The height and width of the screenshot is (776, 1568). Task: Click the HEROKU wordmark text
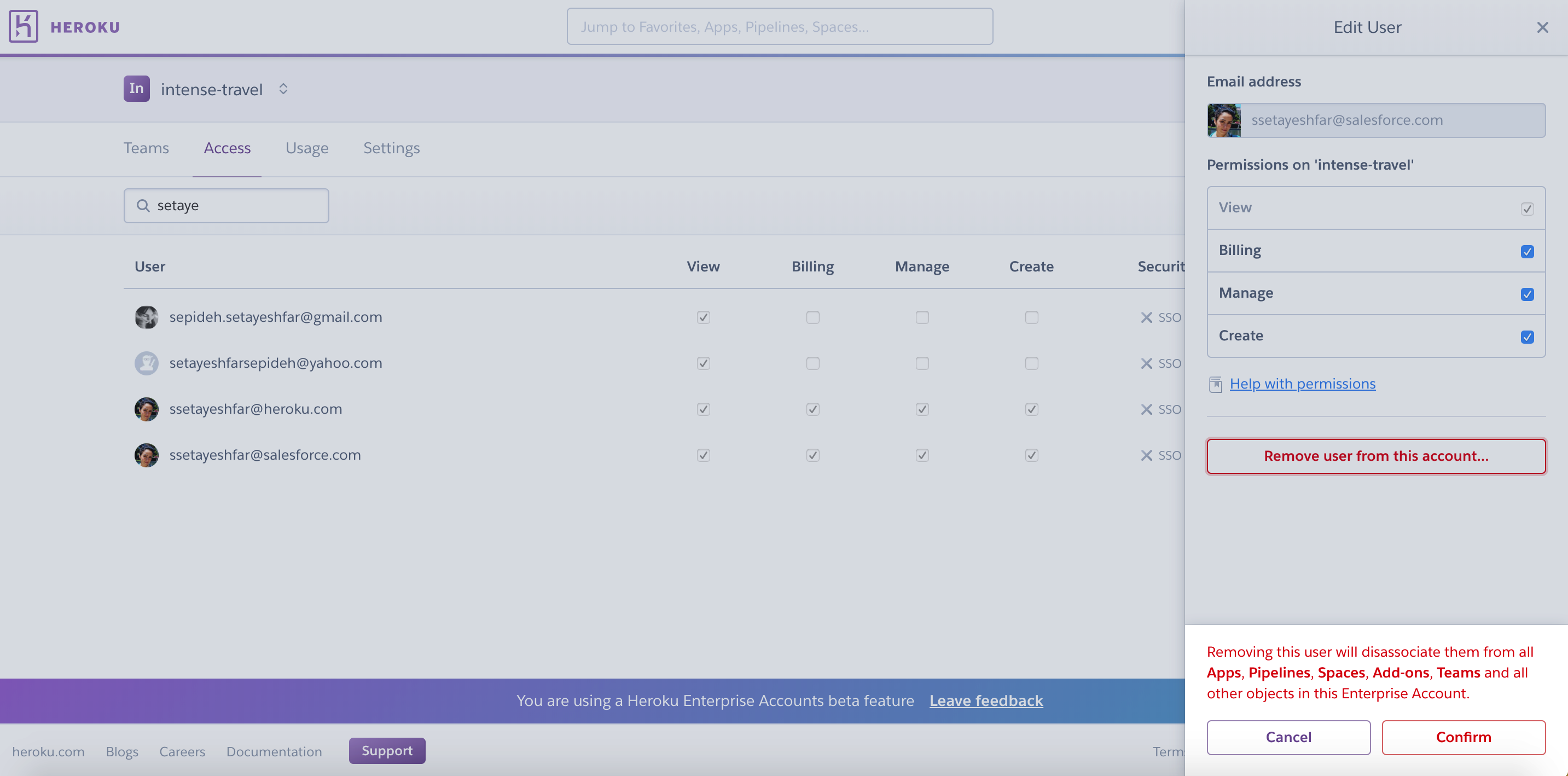[85, 27]
